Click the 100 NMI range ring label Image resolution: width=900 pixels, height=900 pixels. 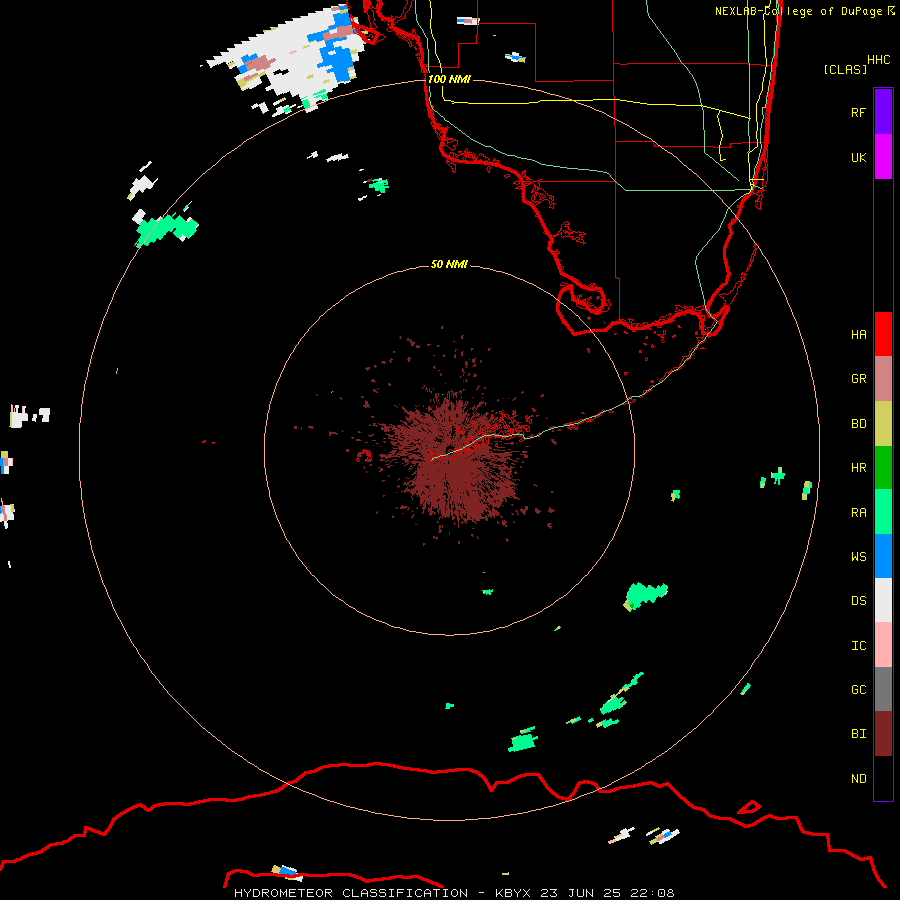(x=449, y=79)
